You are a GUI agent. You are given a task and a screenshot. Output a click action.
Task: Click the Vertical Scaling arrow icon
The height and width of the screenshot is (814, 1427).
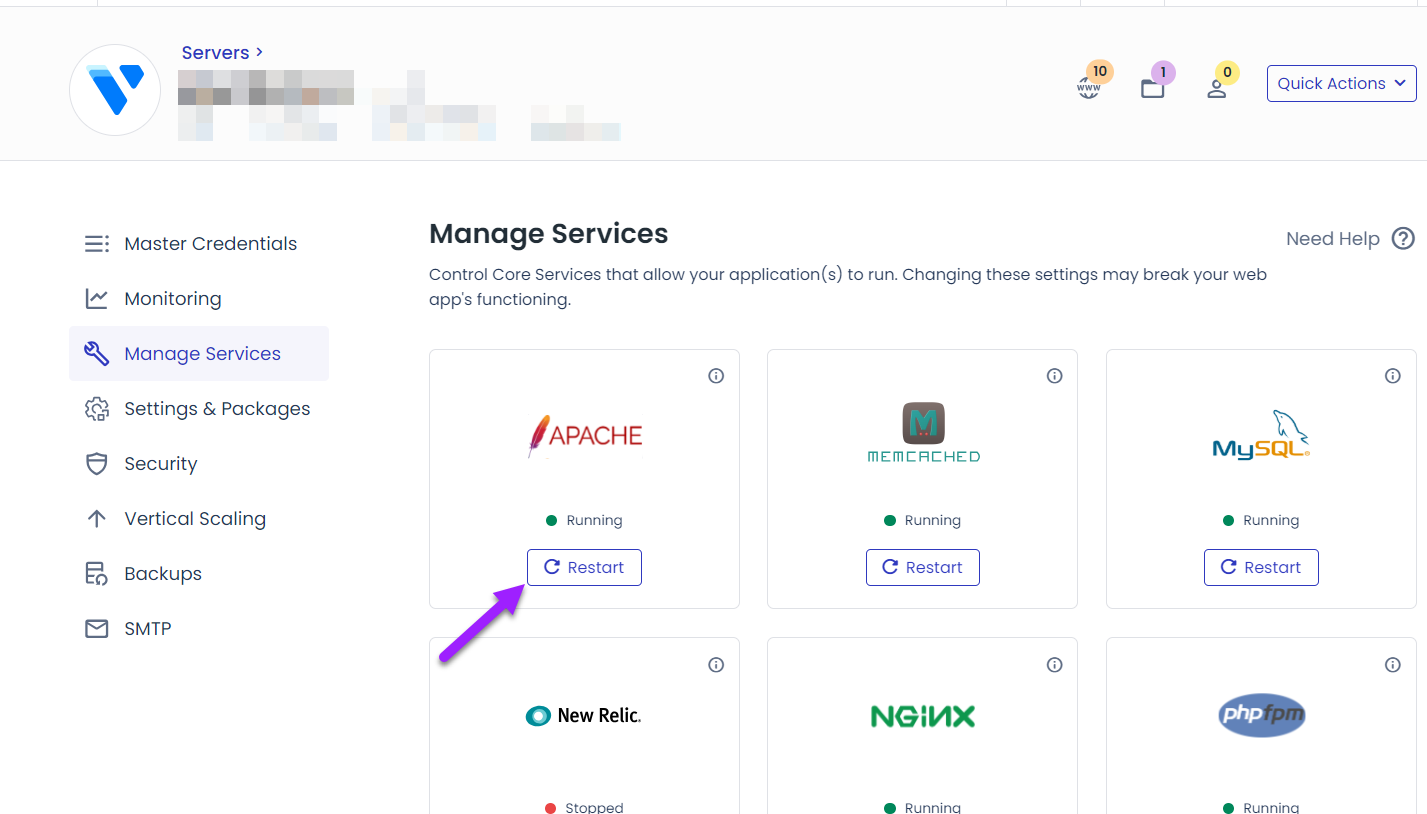tap(97, 519)
